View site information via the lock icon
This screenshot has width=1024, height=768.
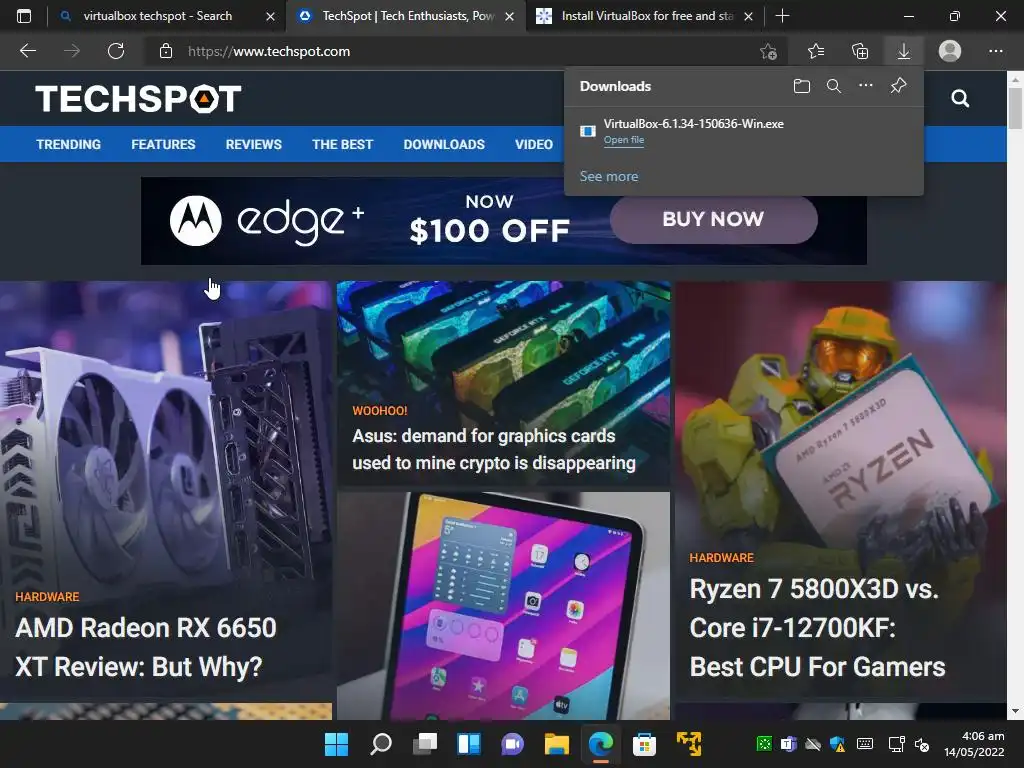point(166,51)
